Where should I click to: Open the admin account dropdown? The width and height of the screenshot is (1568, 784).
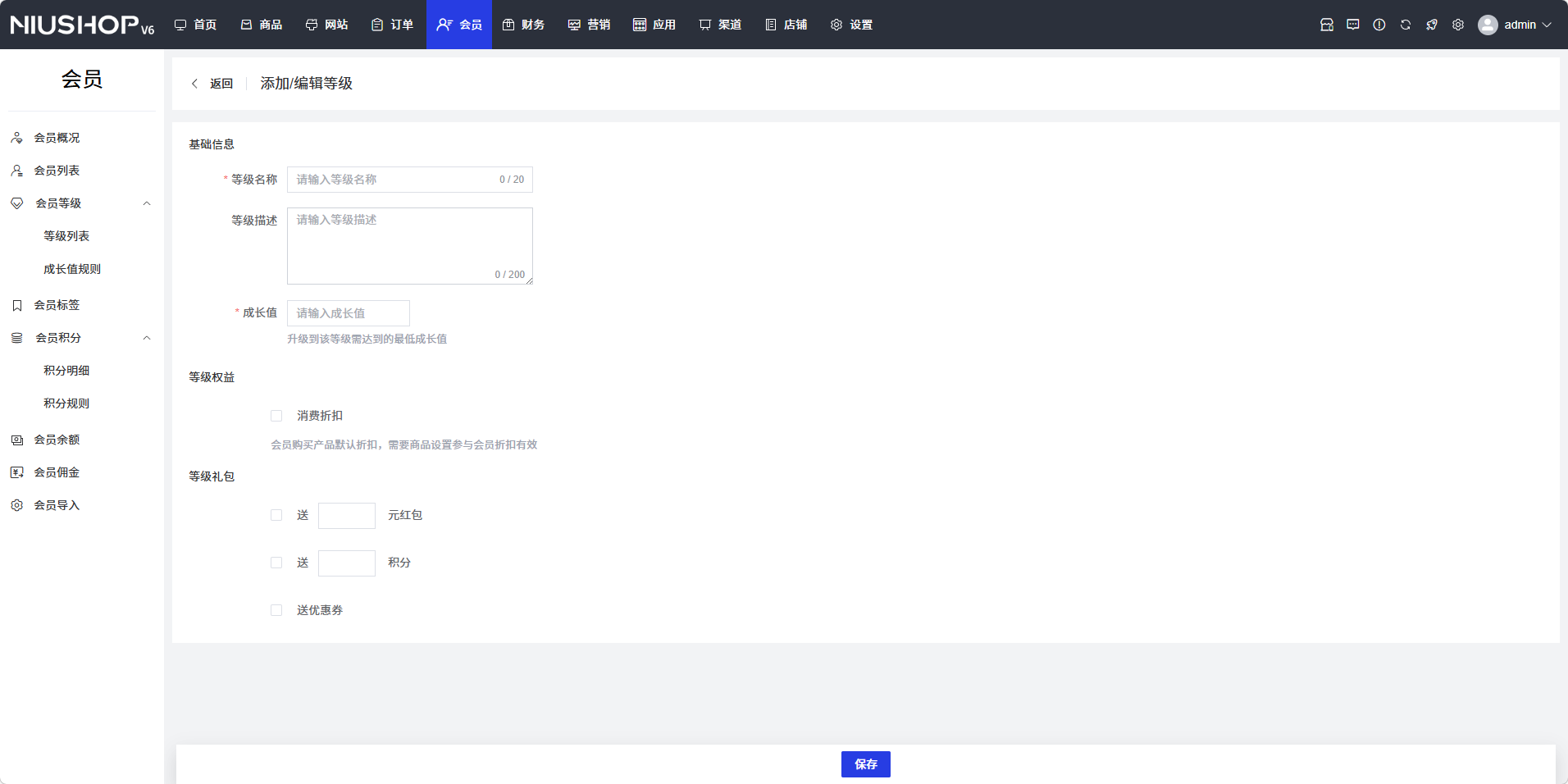coord(1516,25)
